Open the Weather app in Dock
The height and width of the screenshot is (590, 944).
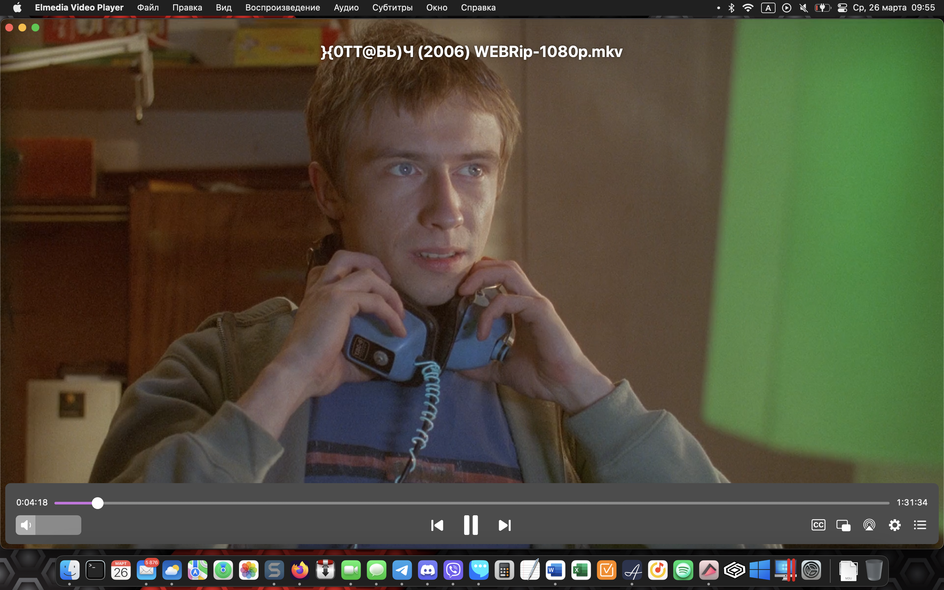pos(172,570)
